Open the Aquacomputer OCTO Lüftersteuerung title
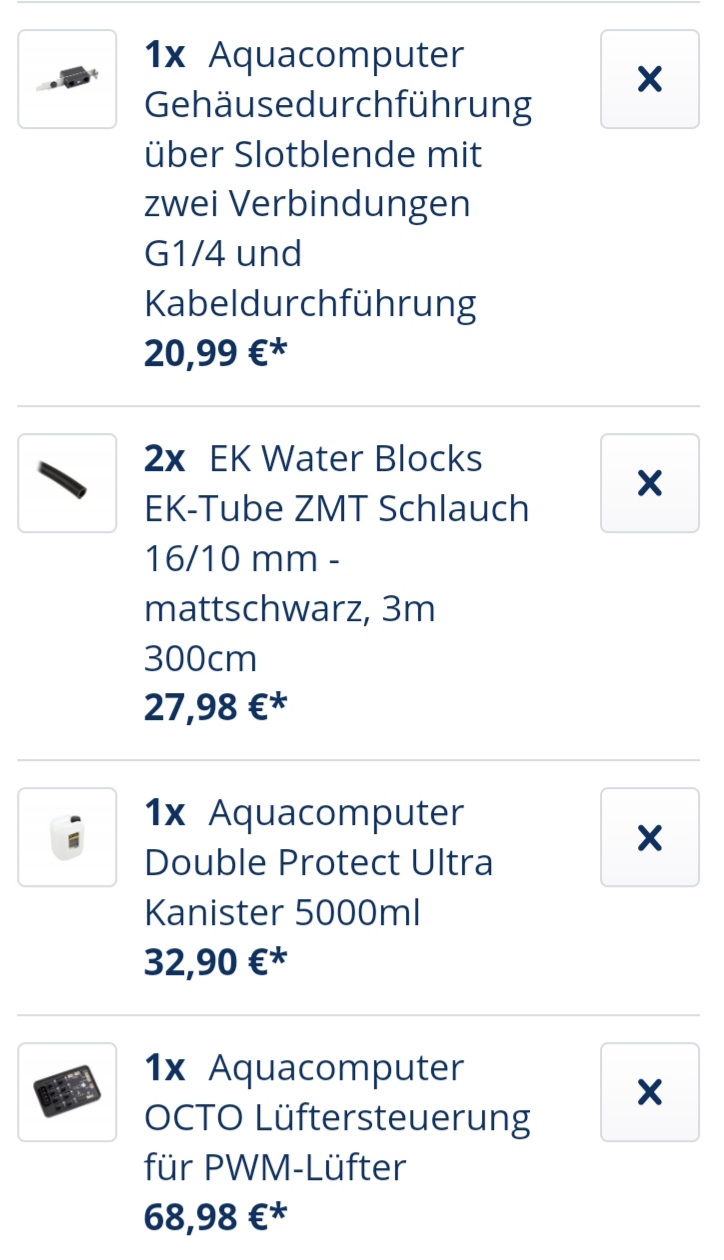 click(x=337, y=1117)
